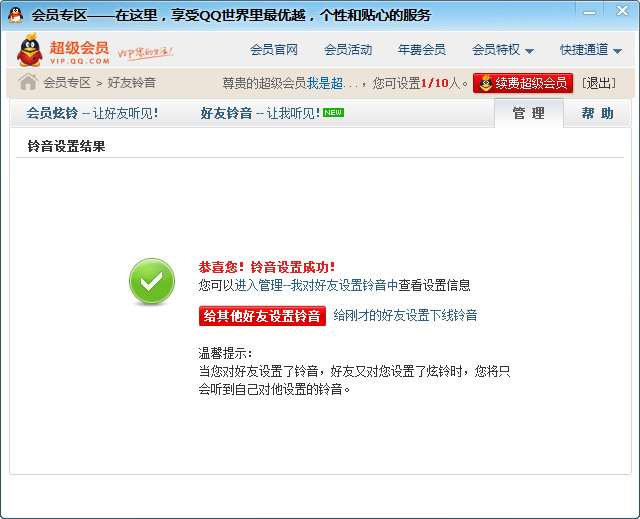Expand the 会员特权 dropdown
Viewport: 640px width, 519px height.
tap(503, 50)
